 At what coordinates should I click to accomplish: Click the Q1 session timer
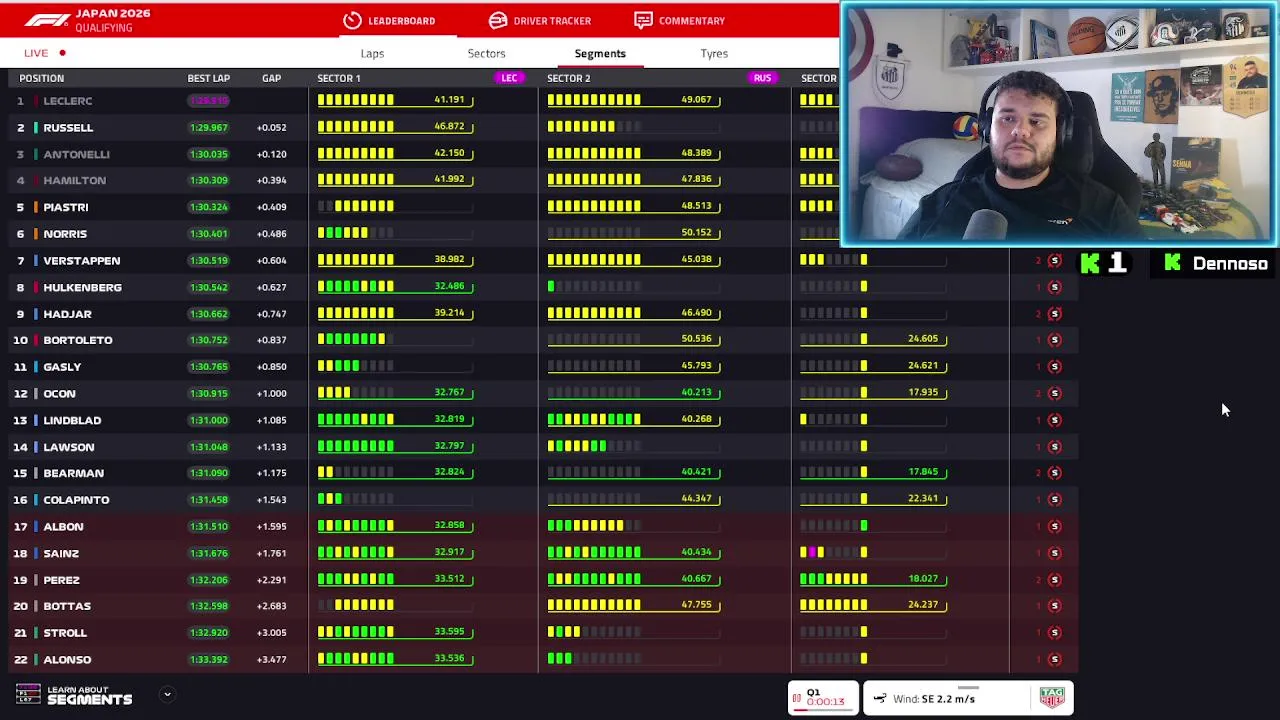pyautogui.click(x=822, y=697)
